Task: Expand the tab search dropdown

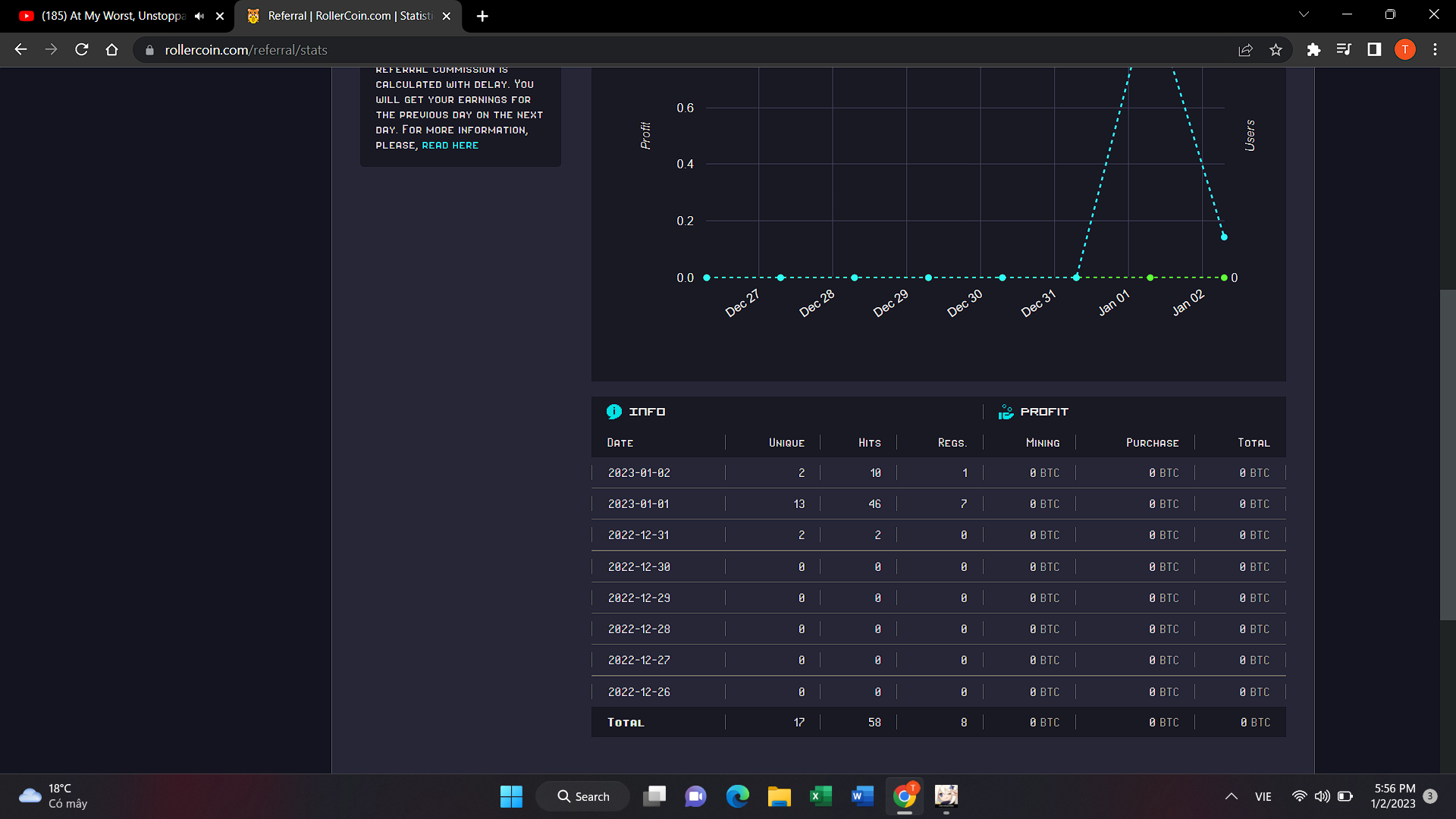Action: [1304, 14]
